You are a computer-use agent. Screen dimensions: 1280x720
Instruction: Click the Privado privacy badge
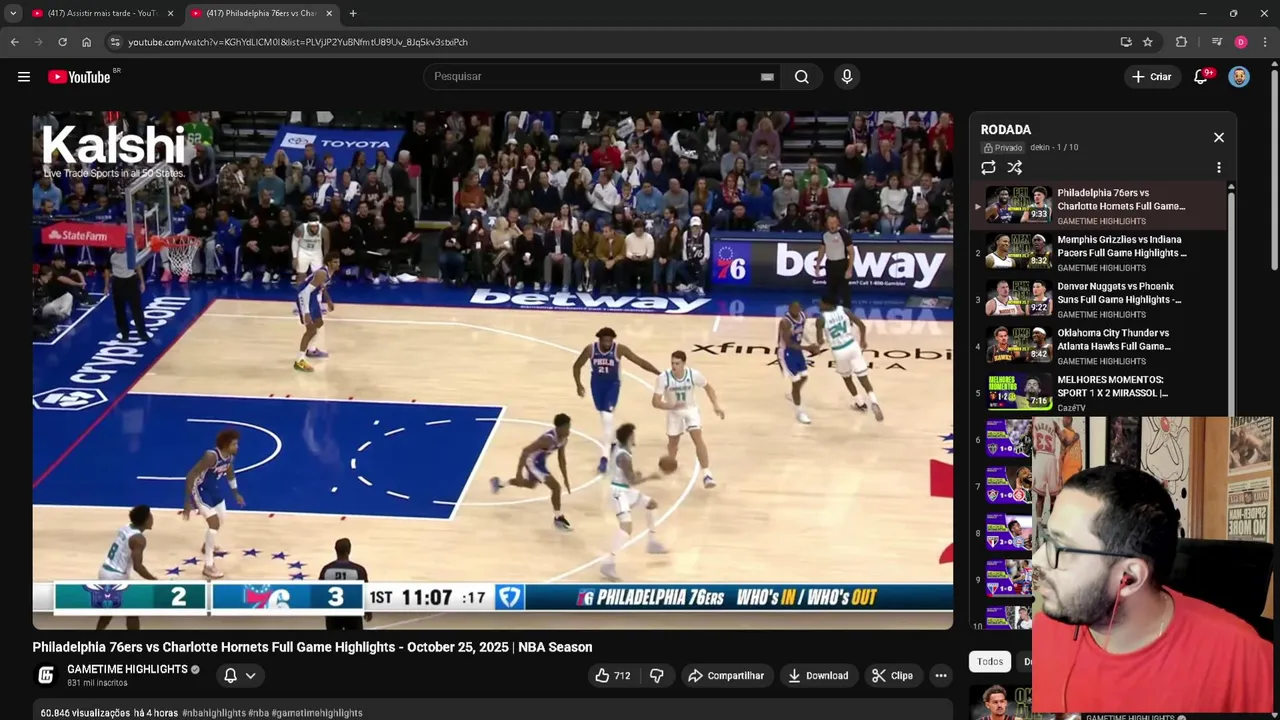tap(1003, 148)
